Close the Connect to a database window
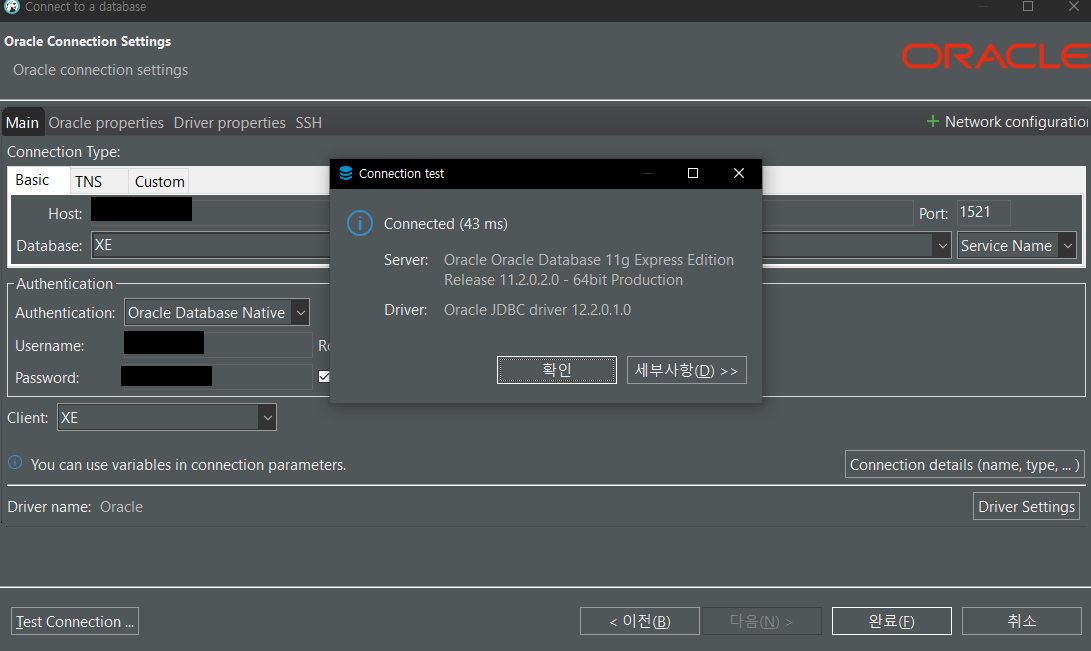The width and height of the screenshot is (1091, 651). (x=1074, y=6)
